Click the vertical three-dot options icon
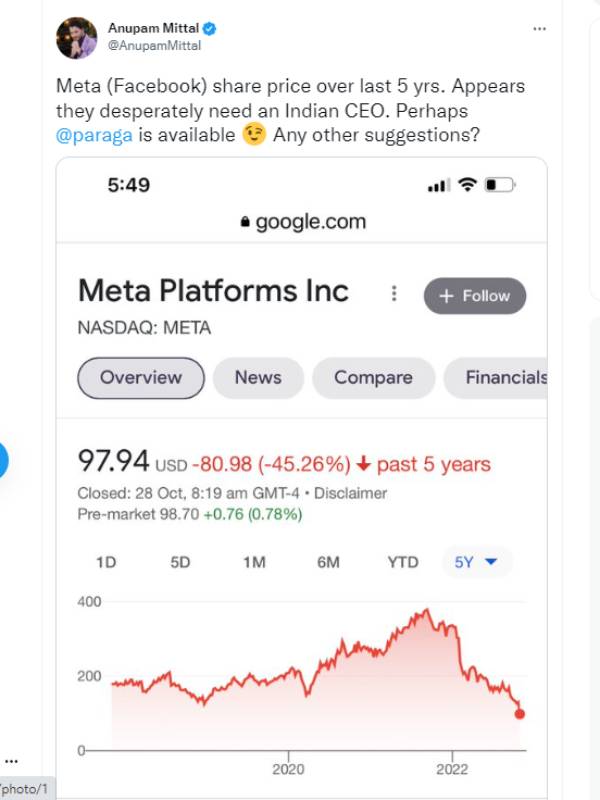This screenshot has width=600, height=800. pyautogui.click(x=395, y=294)
